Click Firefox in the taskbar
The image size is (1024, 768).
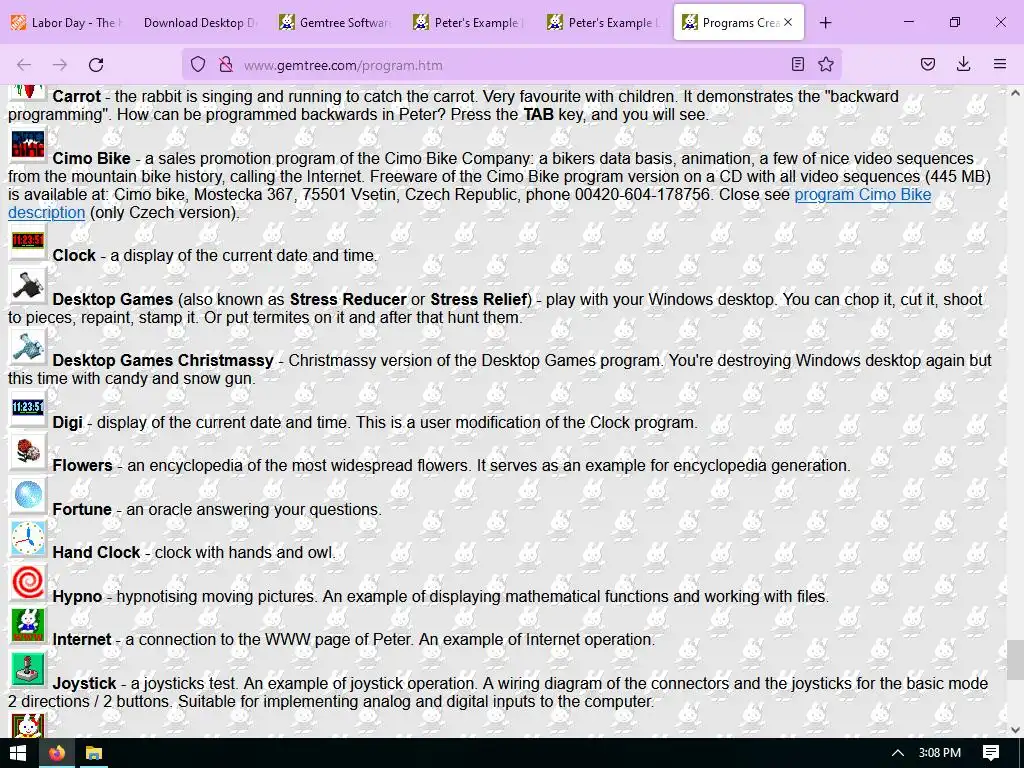click(57, 753)
